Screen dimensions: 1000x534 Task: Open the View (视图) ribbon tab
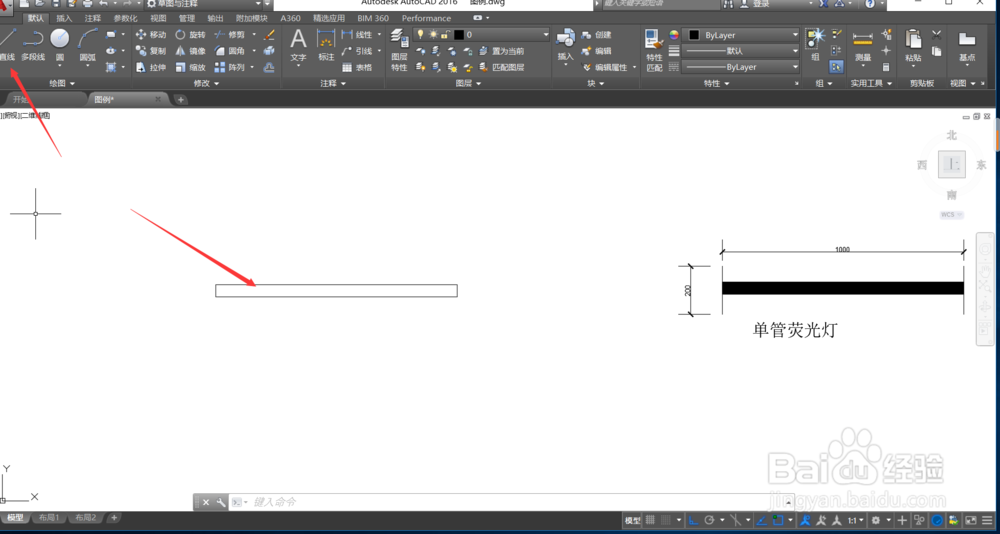point(158,18)
